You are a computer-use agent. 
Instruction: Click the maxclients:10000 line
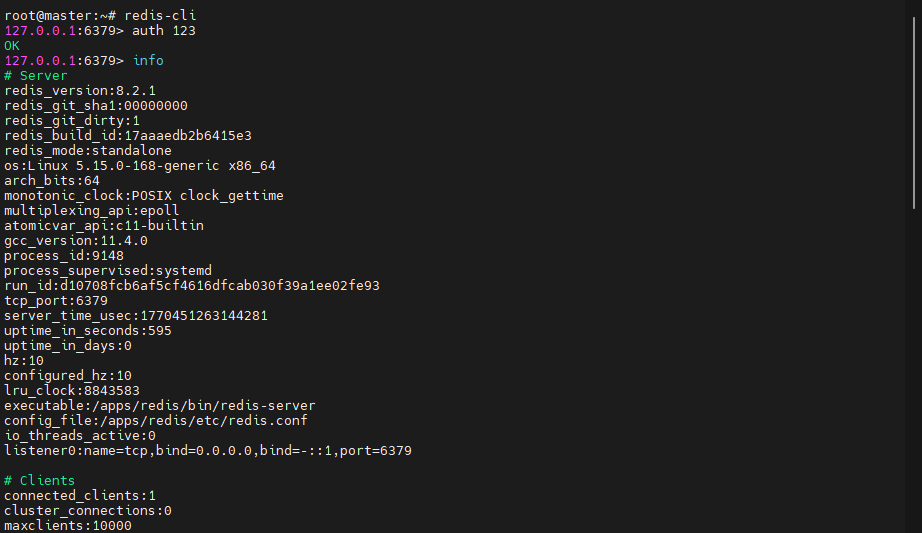(68, 525)
